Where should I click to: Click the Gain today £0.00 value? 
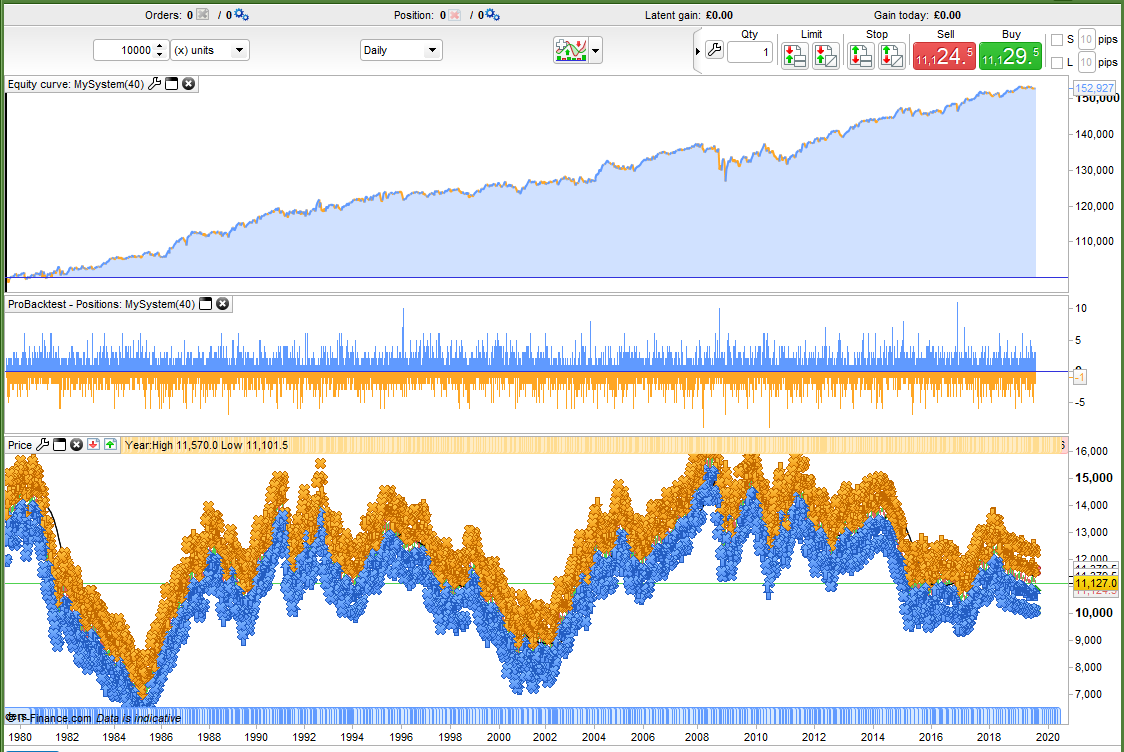[x=947, y=15]
